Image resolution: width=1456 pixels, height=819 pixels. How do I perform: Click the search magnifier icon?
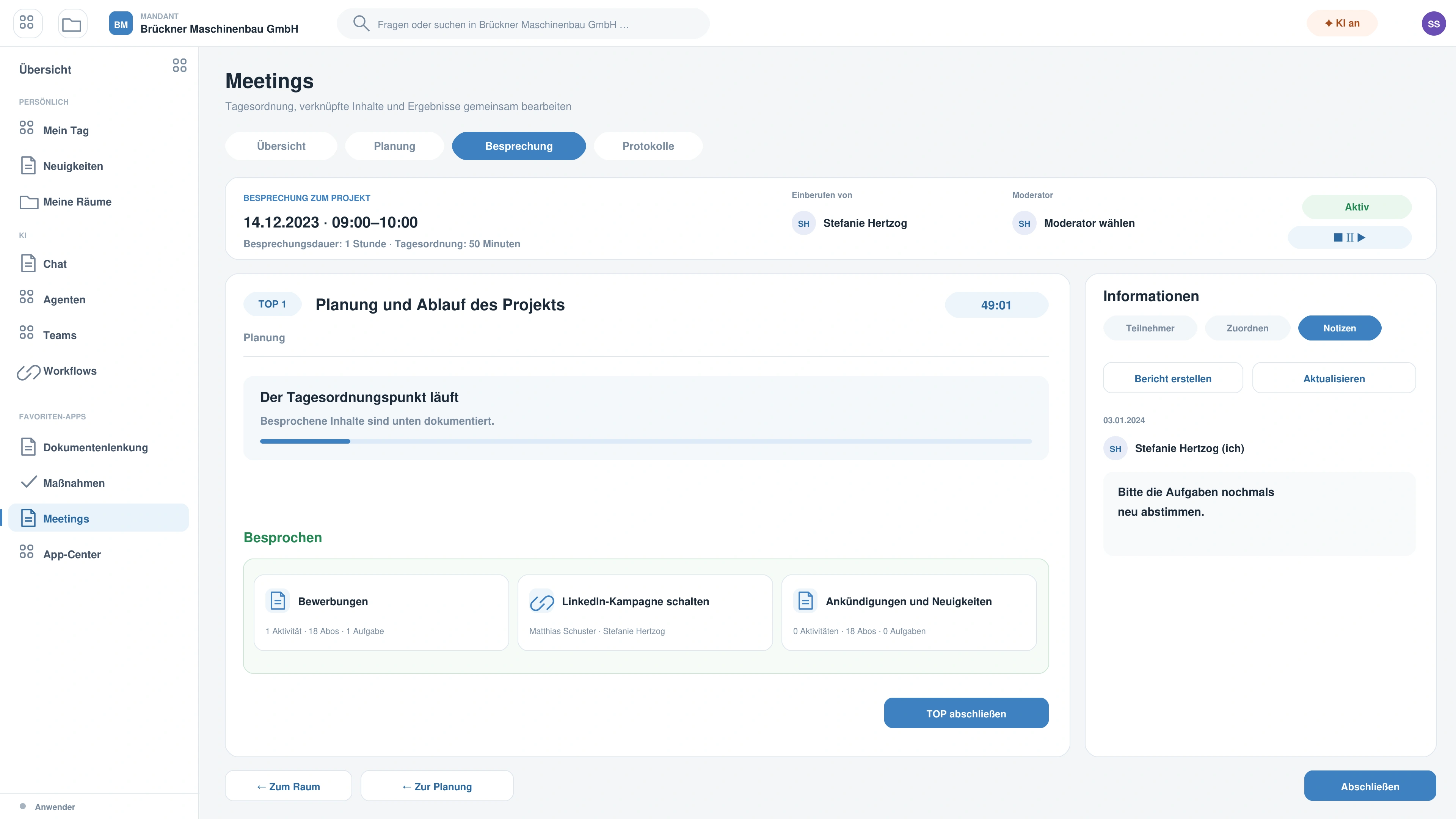tap(361, 24)
